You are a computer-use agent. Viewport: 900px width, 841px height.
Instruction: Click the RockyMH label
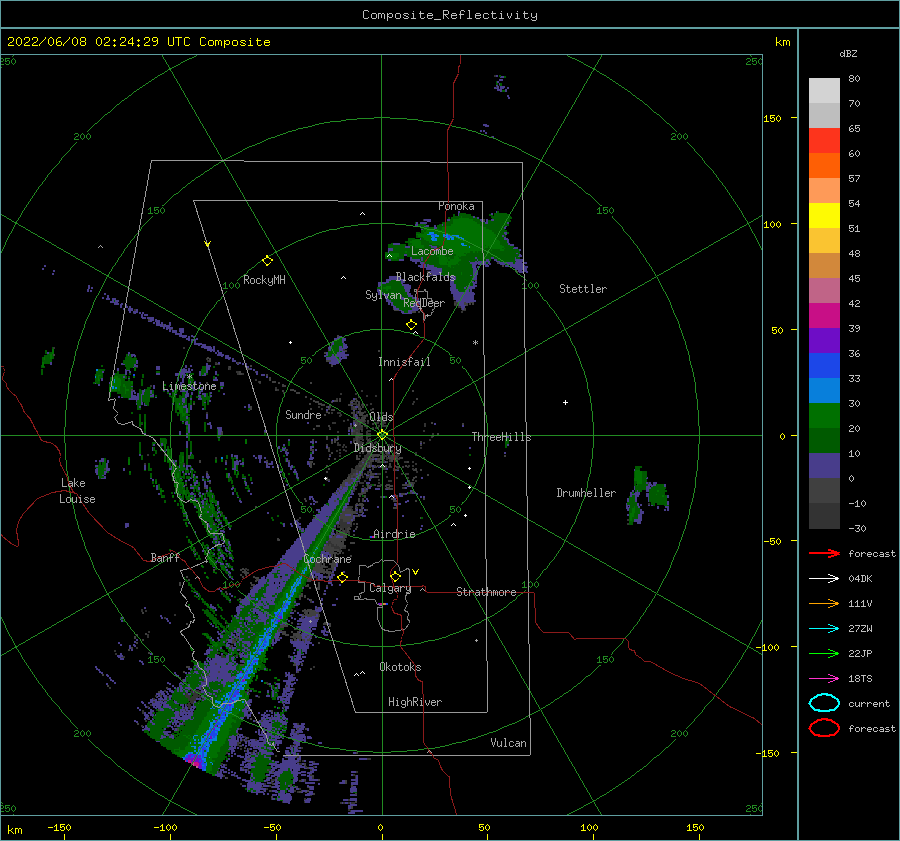coord(264,280)
